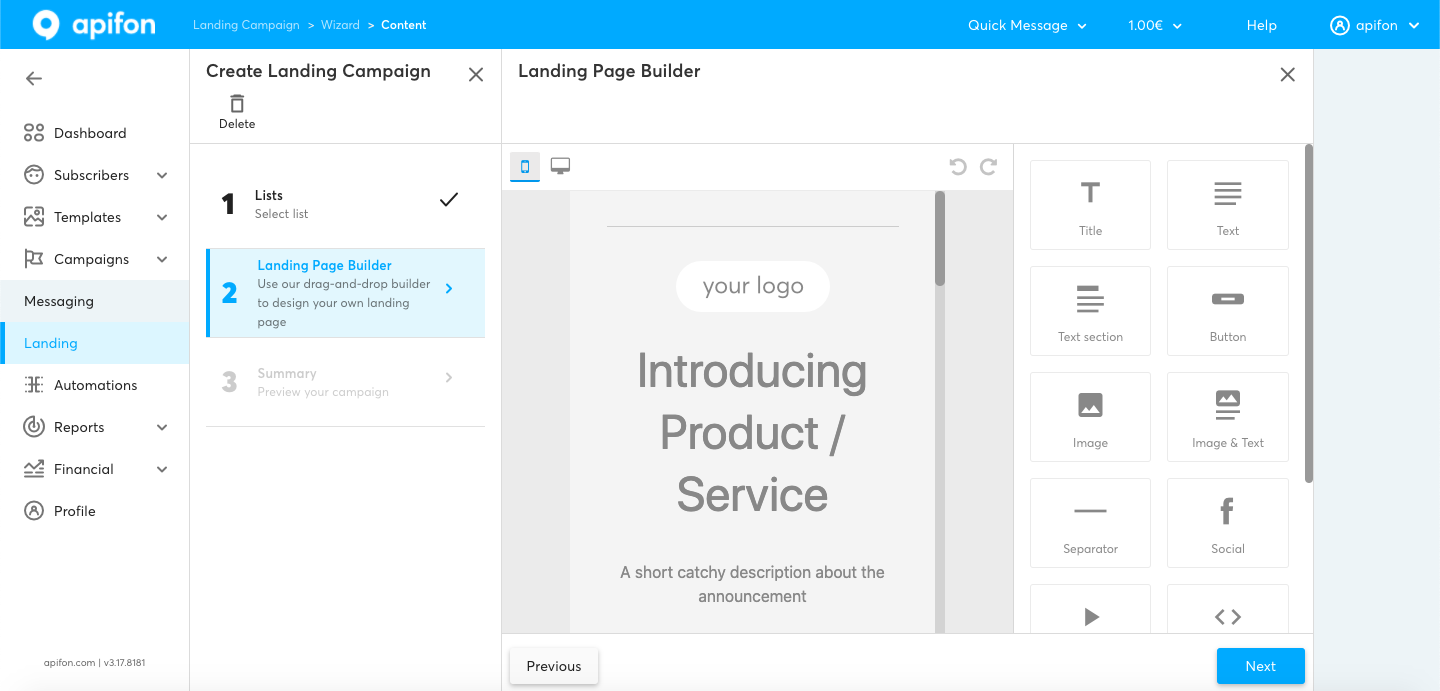Add the Social block
This screenshot has width=1440, height=691.
click(1227, 522)
